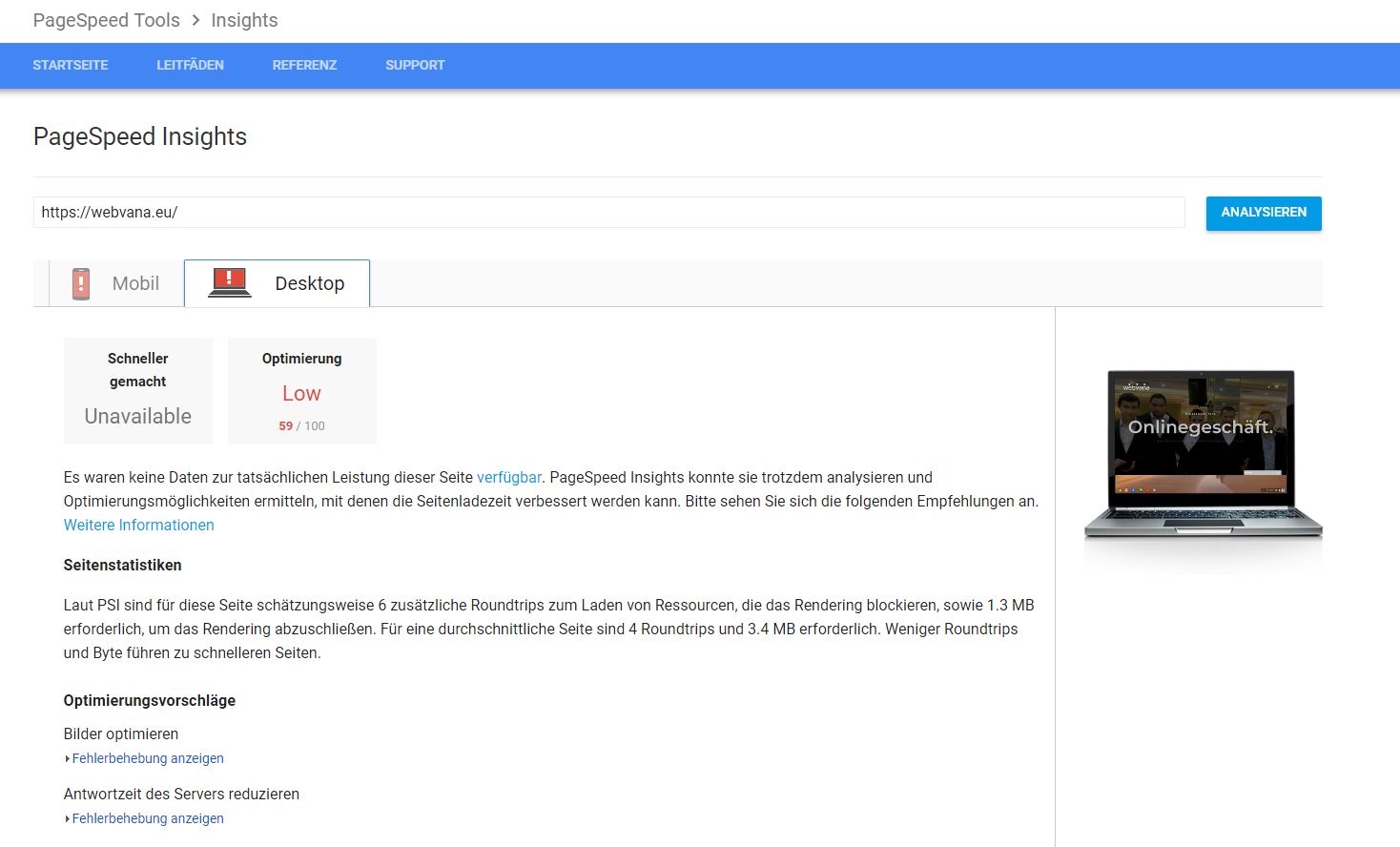Click the 59 / 100 score value
The height and width of the screenshot is (847, 1400).
coord(301,426)
